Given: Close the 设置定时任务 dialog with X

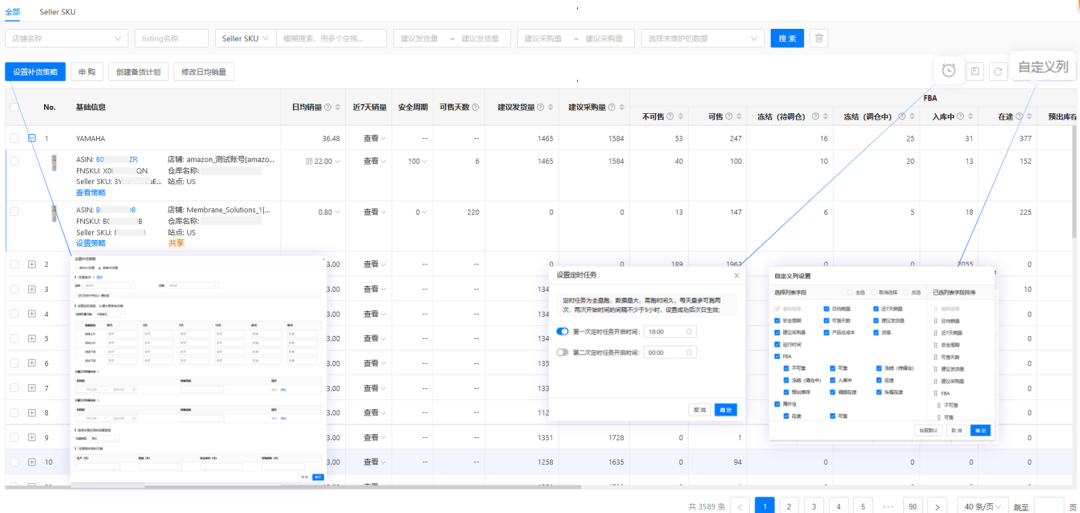Looking at the screenshot, I should [737, 274].
